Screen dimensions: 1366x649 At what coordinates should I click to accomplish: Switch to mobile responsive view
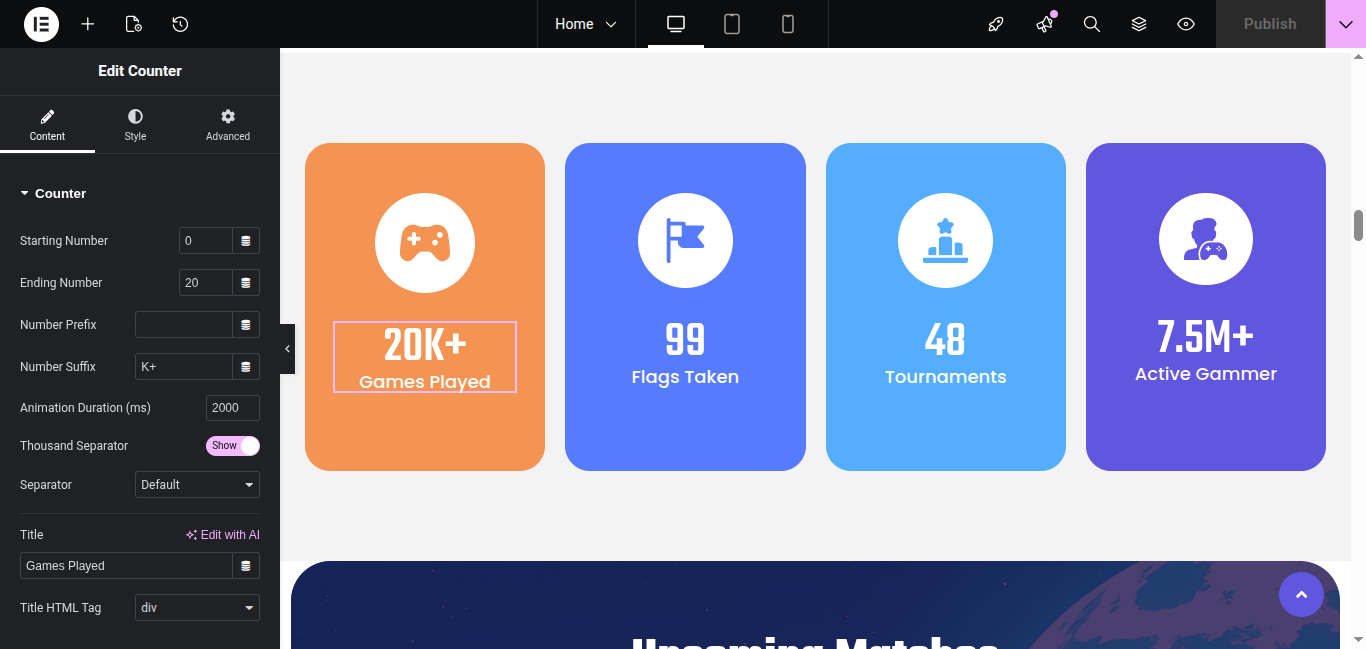[788, 24]
